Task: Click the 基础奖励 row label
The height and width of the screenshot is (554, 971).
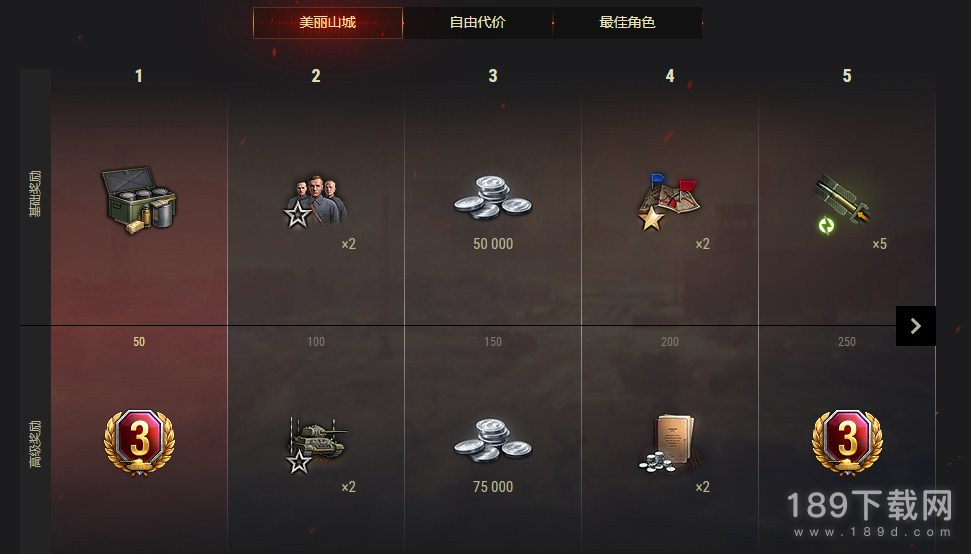Action: pos(35,194)
